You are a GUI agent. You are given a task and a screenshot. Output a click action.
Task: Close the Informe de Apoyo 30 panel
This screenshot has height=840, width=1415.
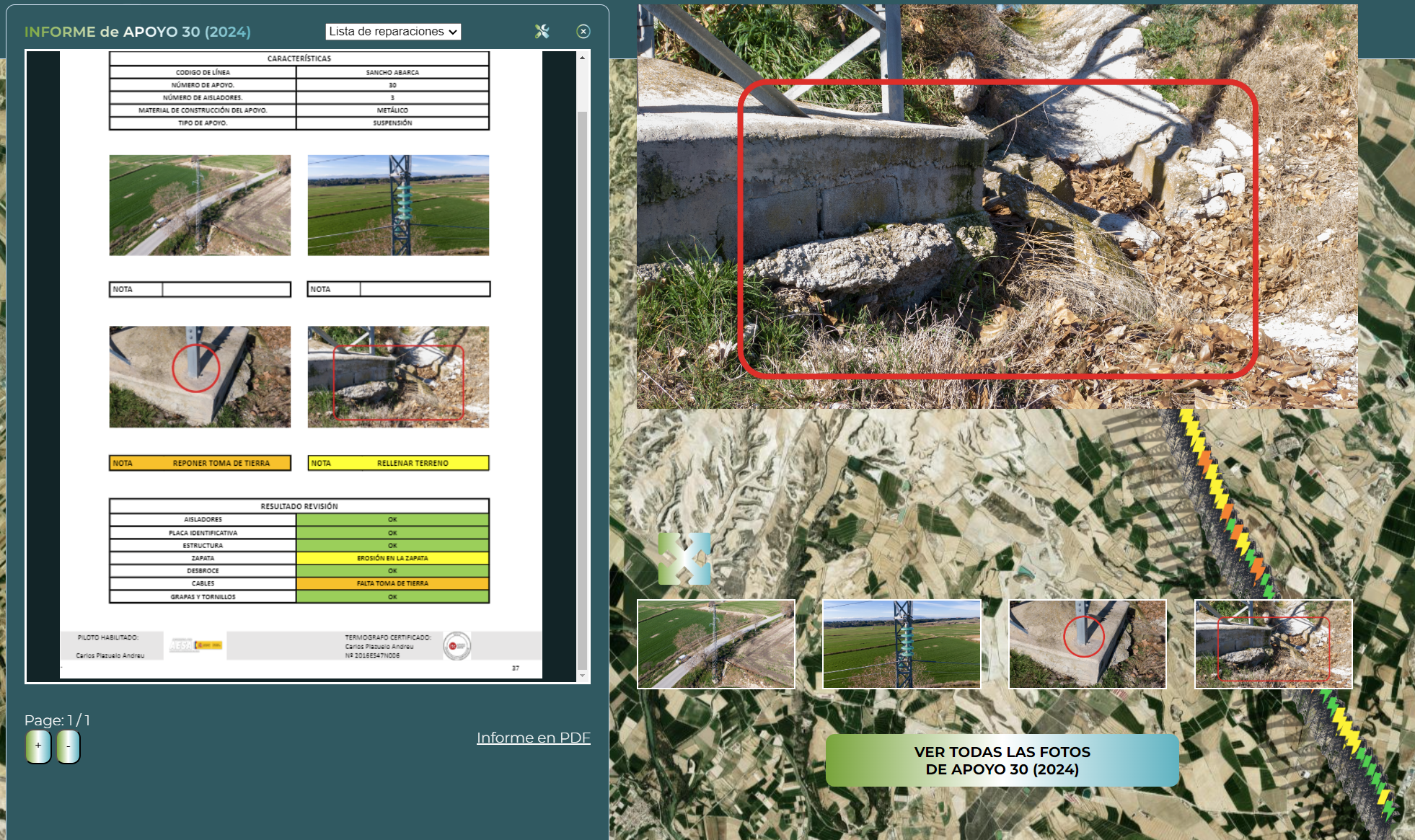click(x=583, y=31)
